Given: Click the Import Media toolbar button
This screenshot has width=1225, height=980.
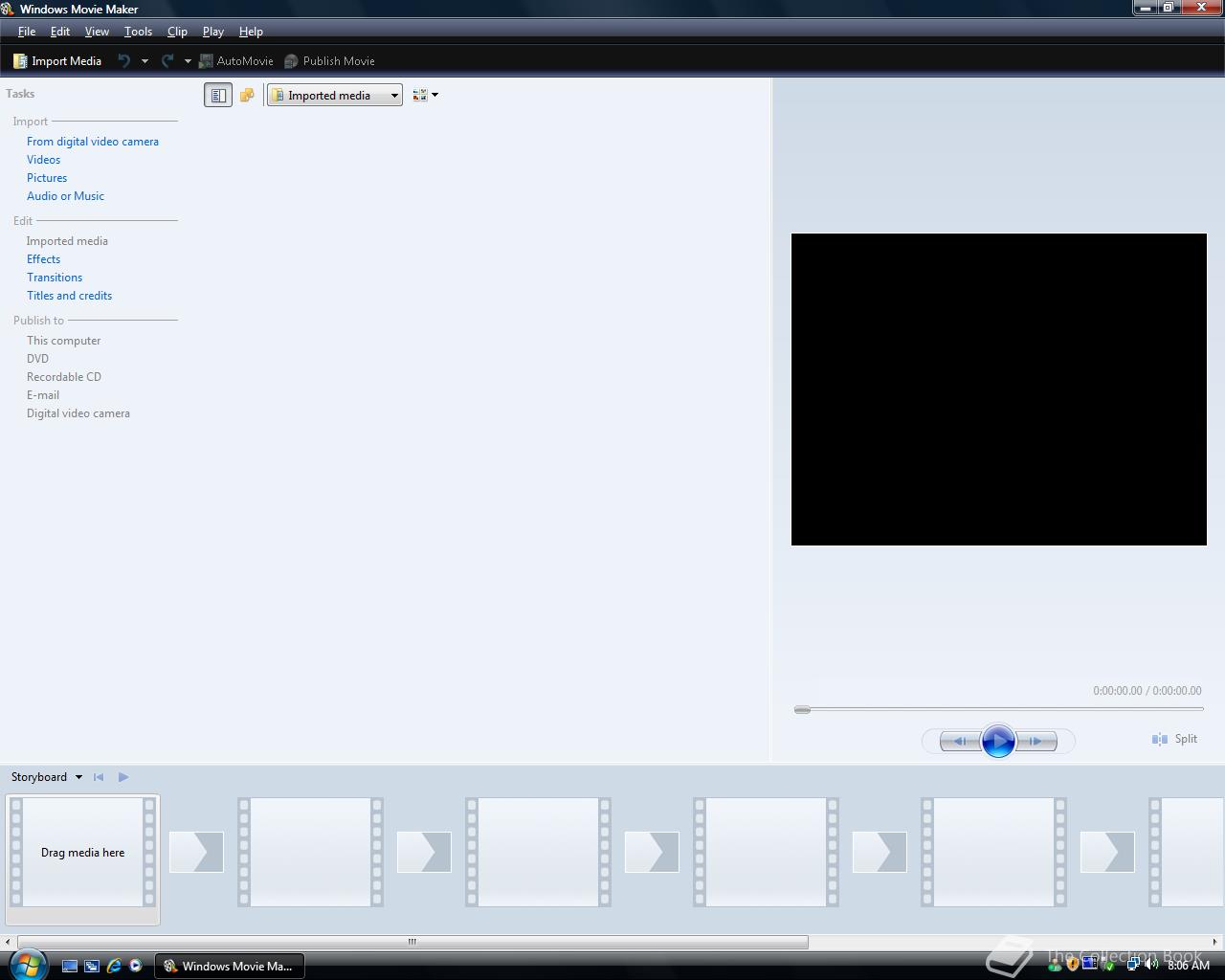Looking at the screenshot, I should pos(57,61).
